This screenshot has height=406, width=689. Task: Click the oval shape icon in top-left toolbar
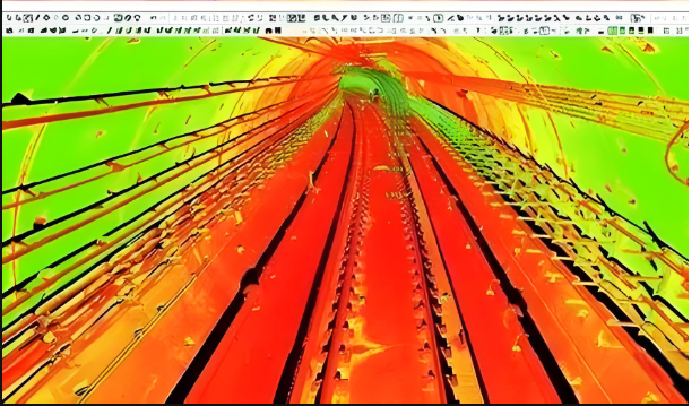(x=67, y=18)
